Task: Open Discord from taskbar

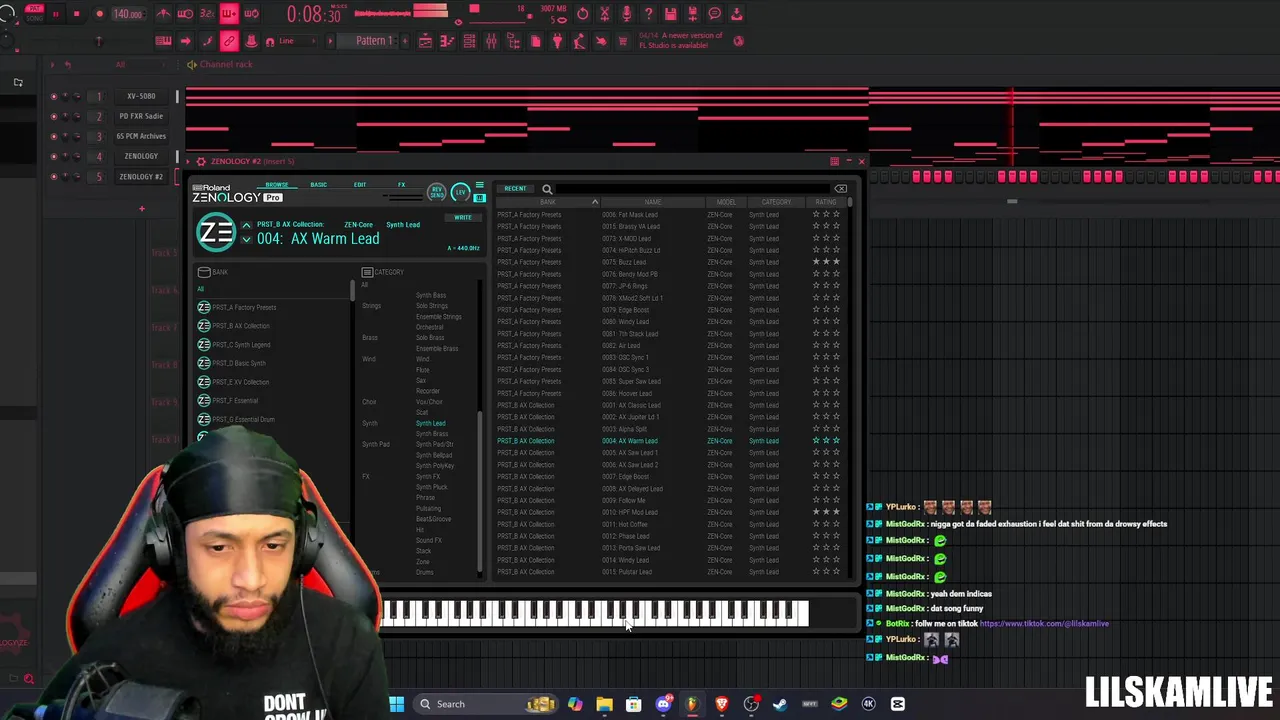Action: coord(662,704)
